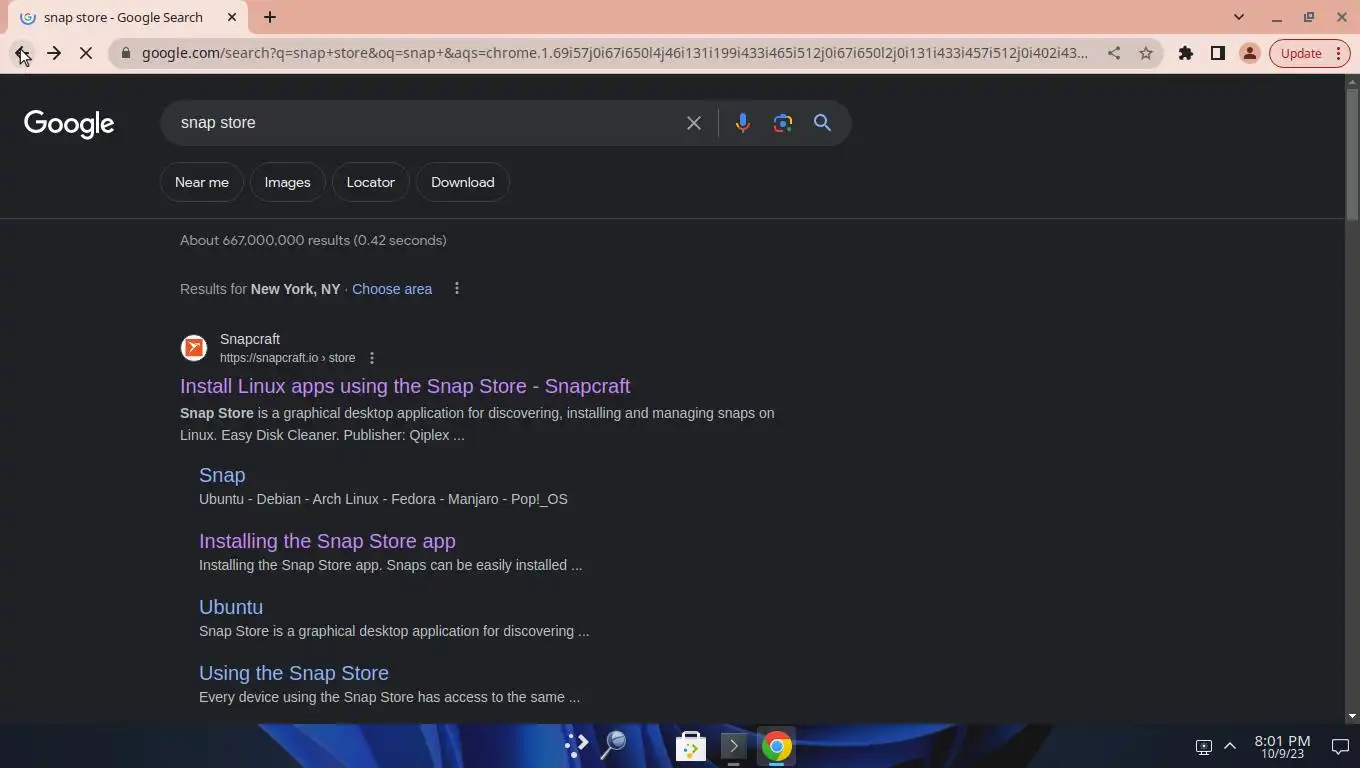This screenshot has width=1360, height=768.
Task: Open Install Linux apps using the Snap Store result
Action: pyautogui.click(x=405, y=386)
